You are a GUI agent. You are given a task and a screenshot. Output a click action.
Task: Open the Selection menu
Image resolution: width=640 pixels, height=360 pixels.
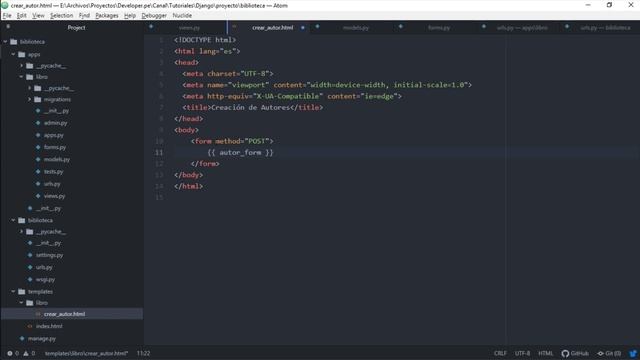[x=62, y=16]
